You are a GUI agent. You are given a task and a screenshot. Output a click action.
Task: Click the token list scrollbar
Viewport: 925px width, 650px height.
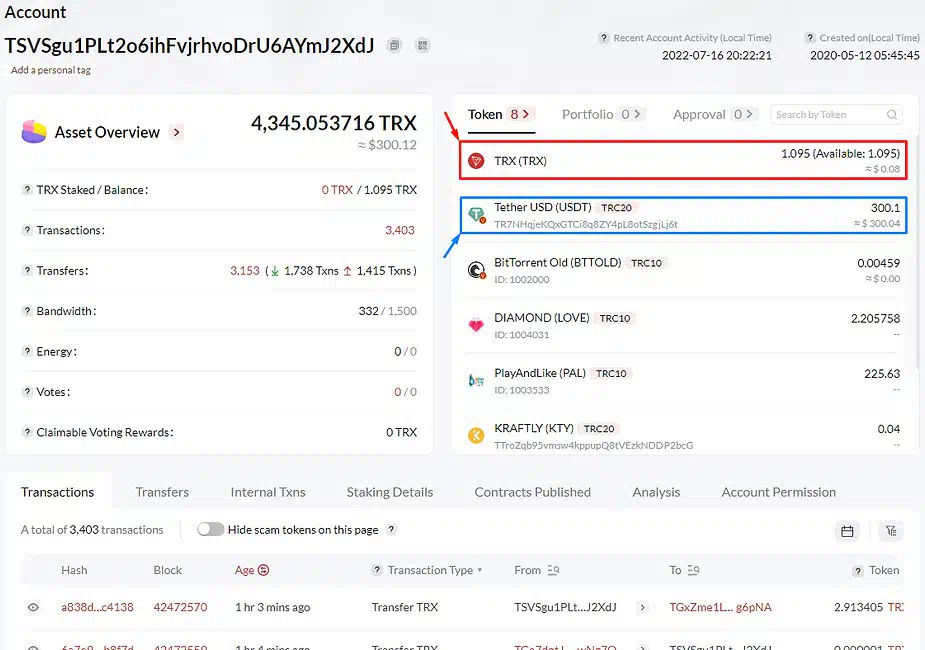[916, 254]
